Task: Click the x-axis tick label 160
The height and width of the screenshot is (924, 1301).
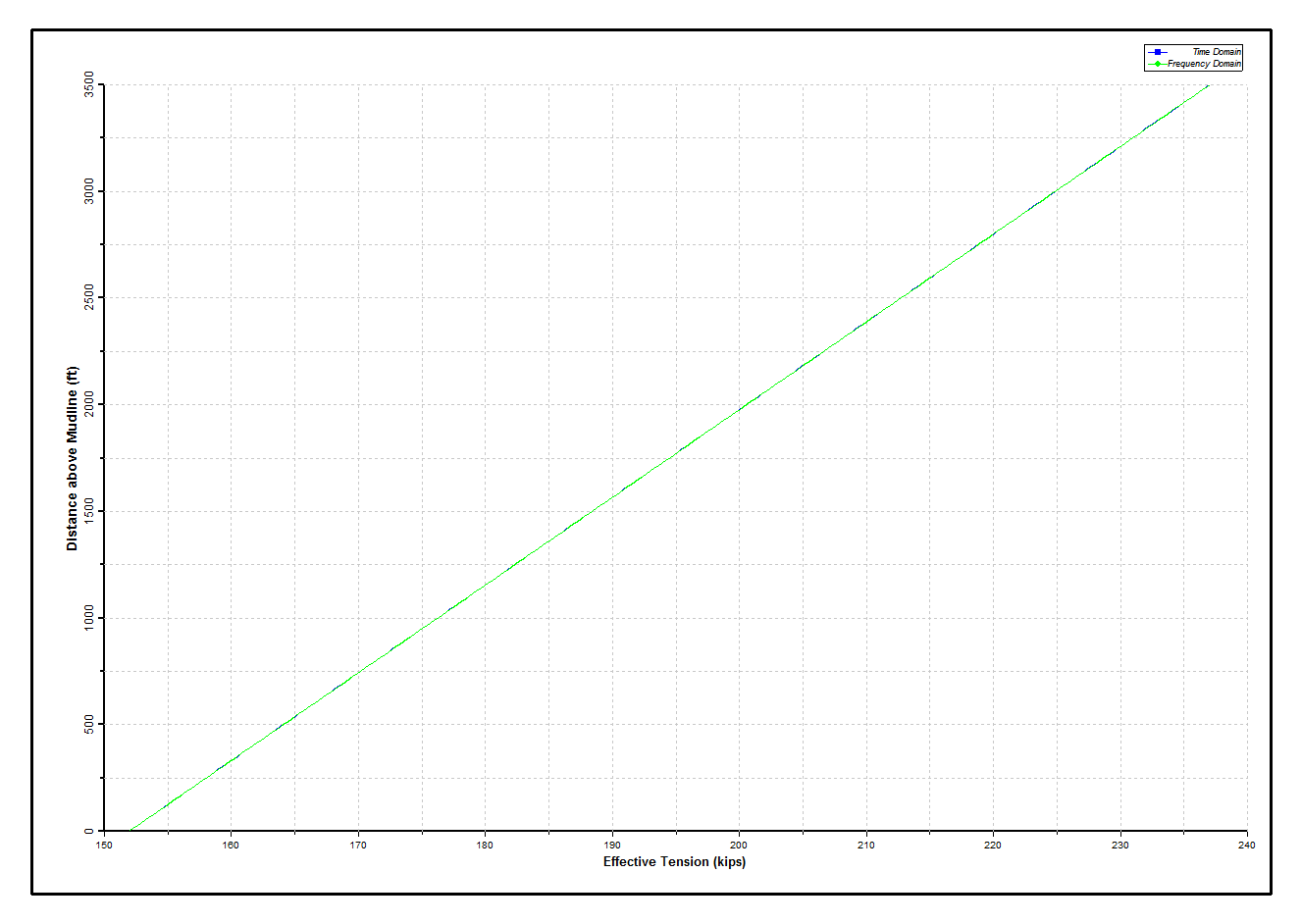Action: click(x=231, y=845)
